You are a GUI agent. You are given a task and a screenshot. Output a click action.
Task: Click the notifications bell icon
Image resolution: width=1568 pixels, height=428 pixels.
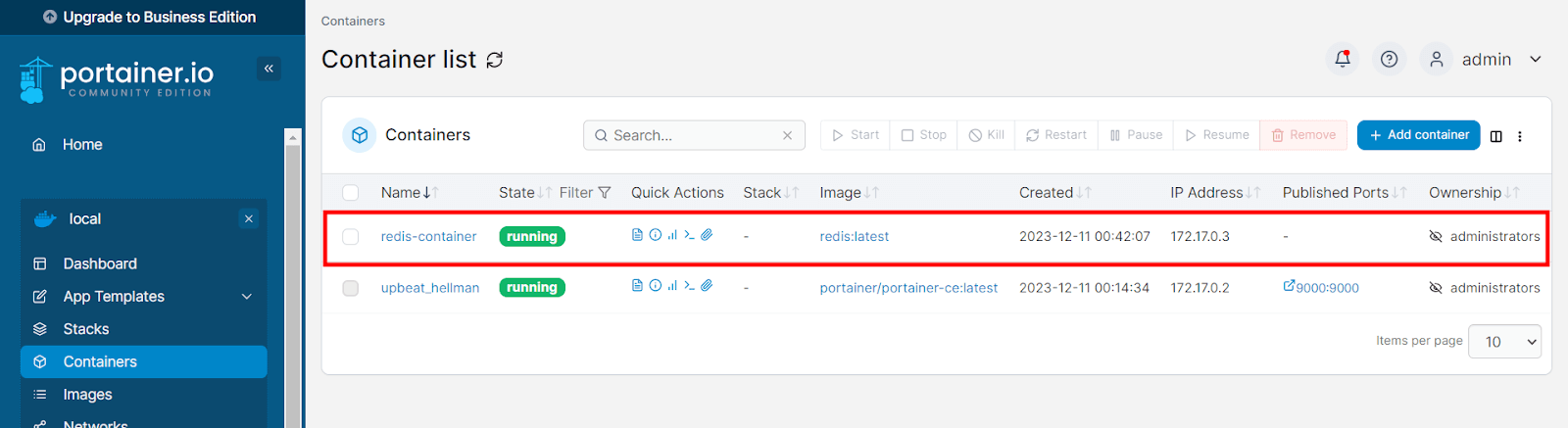[x=1343, y=59]
